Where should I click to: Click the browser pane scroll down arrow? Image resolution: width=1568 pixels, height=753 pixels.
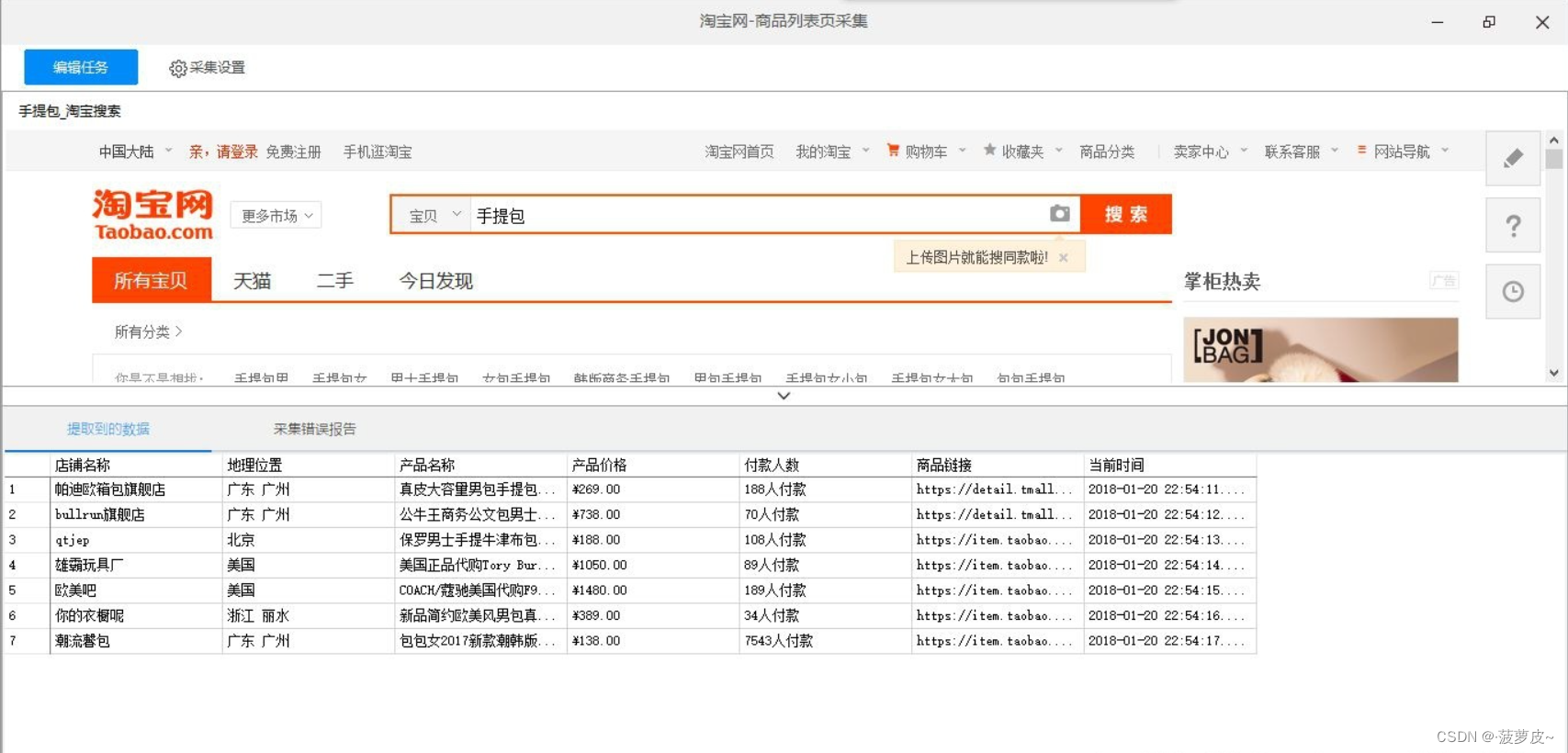pyautogui.click(x=1554, y=373)
